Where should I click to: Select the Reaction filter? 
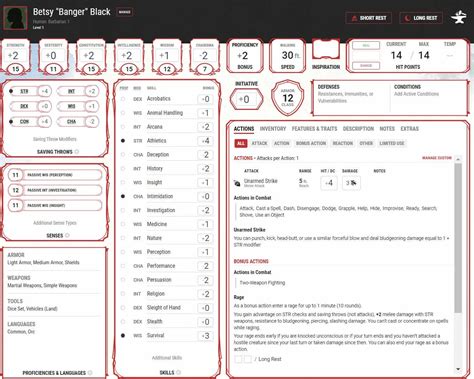(342, 143)
